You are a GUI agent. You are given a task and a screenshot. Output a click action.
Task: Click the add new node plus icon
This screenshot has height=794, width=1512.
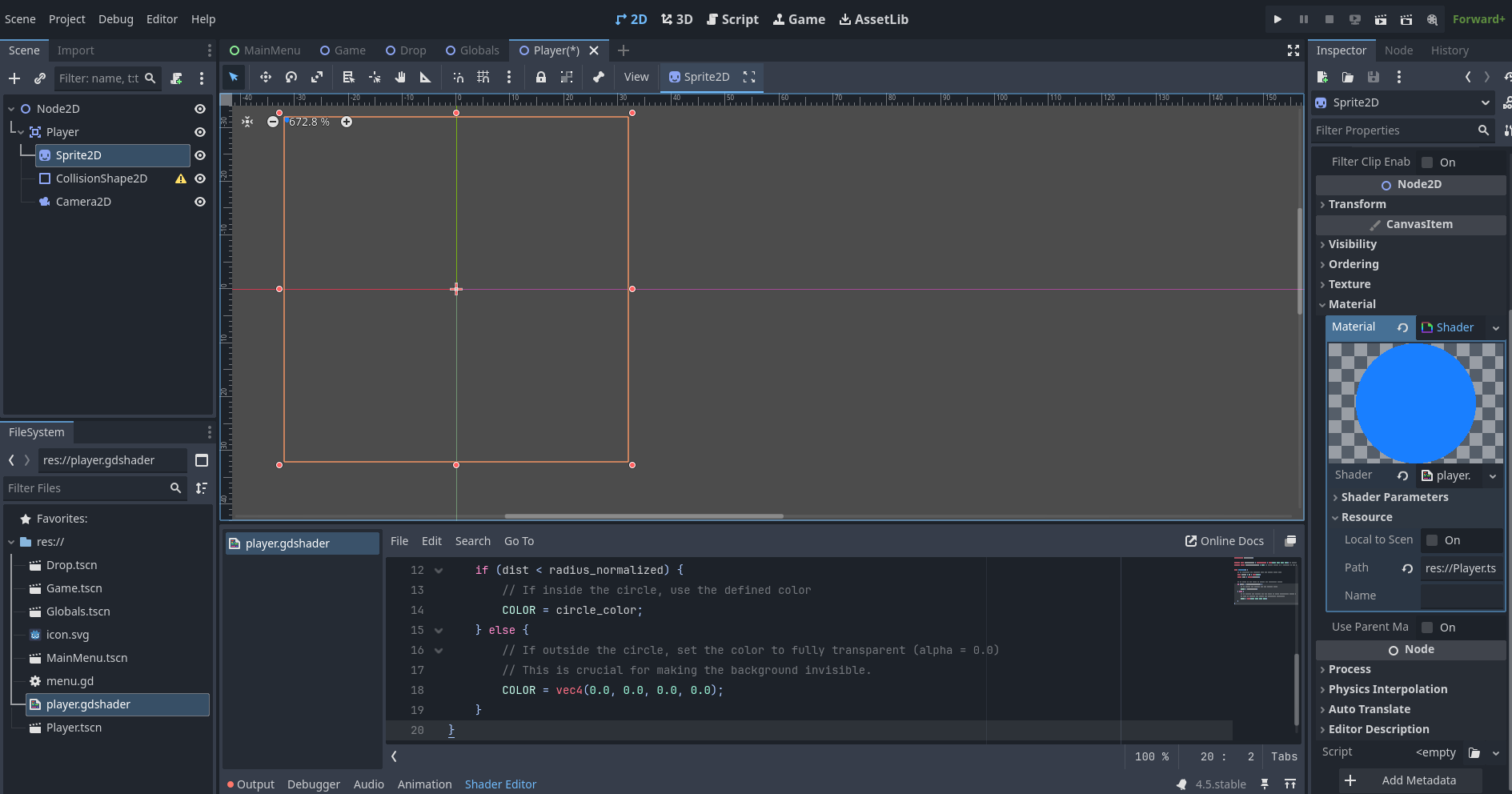tap(14, 78)
